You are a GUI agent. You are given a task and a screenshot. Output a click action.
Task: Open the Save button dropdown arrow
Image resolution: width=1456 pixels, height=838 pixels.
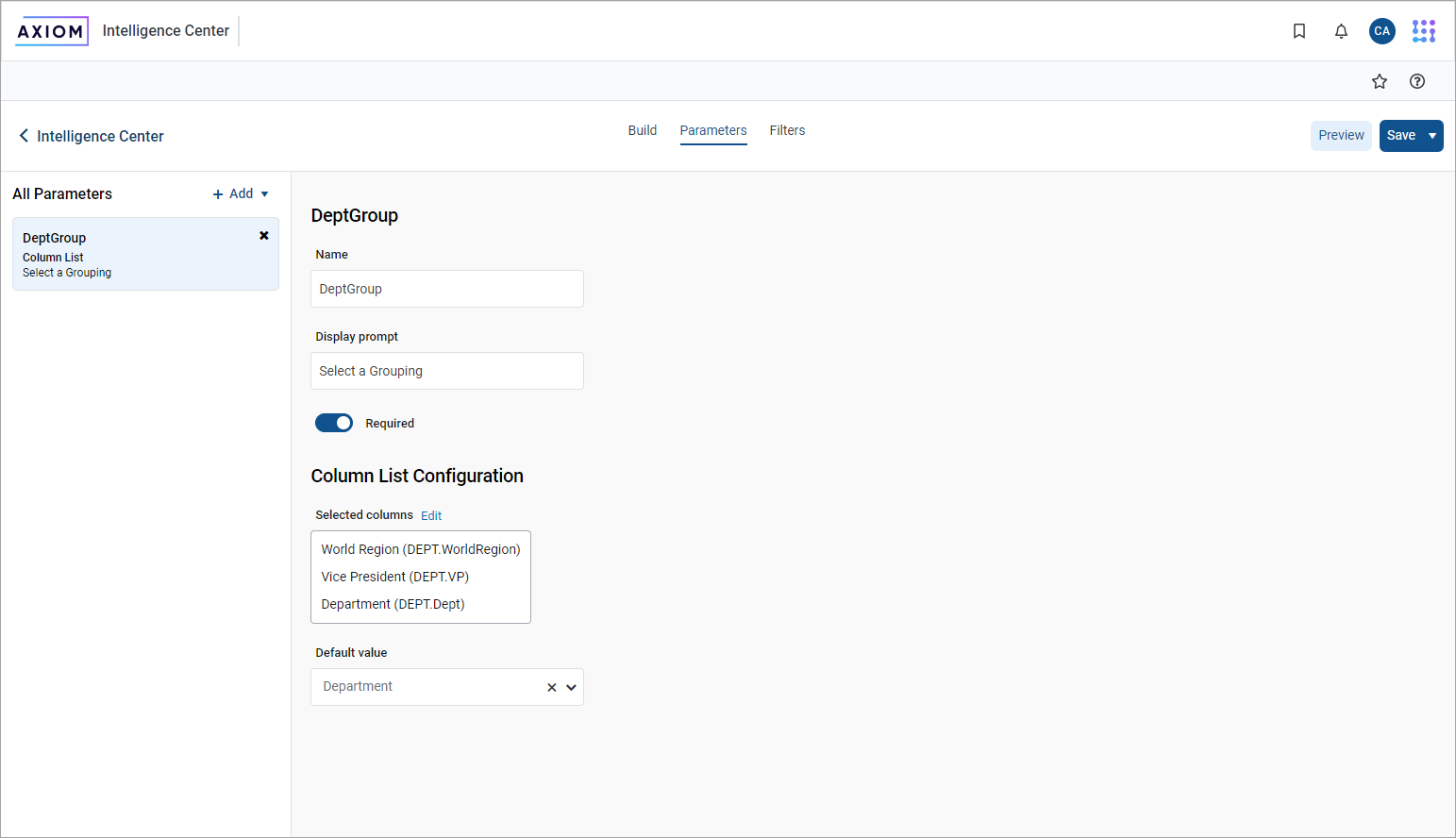tap(1432, 136)
